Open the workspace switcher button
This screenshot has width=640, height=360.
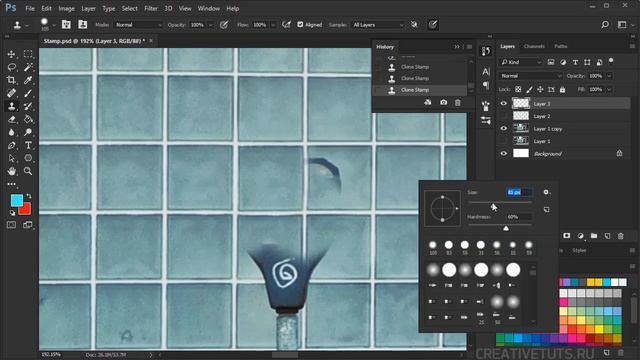coord(622,25)
